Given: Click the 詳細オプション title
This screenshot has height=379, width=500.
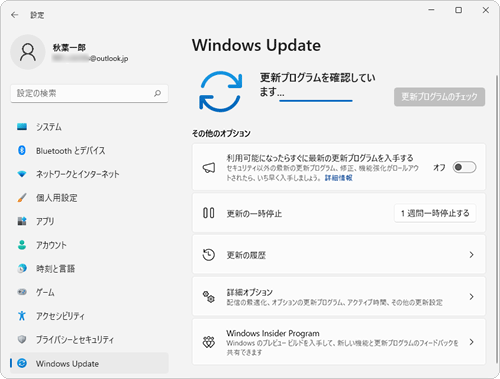Looking at the screenshot, I should point(250,292).
